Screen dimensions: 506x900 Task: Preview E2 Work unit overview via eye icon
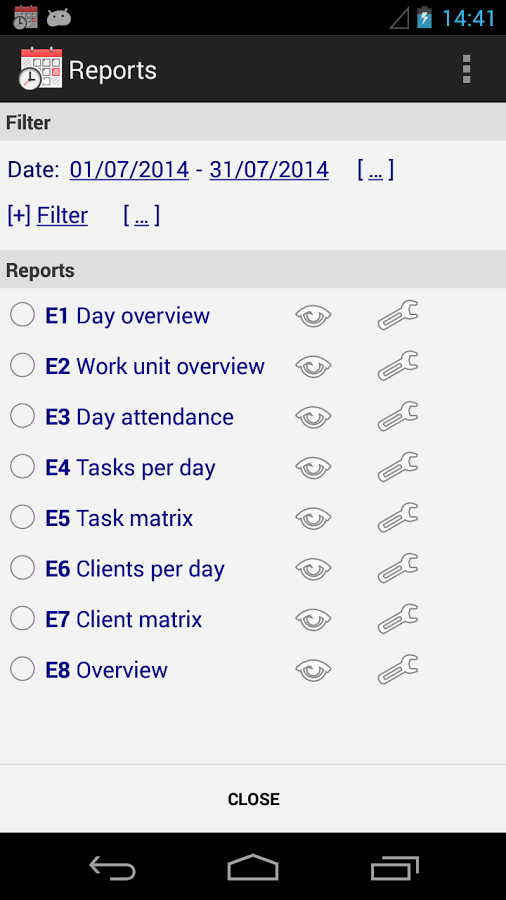click(x=313, y=366)
